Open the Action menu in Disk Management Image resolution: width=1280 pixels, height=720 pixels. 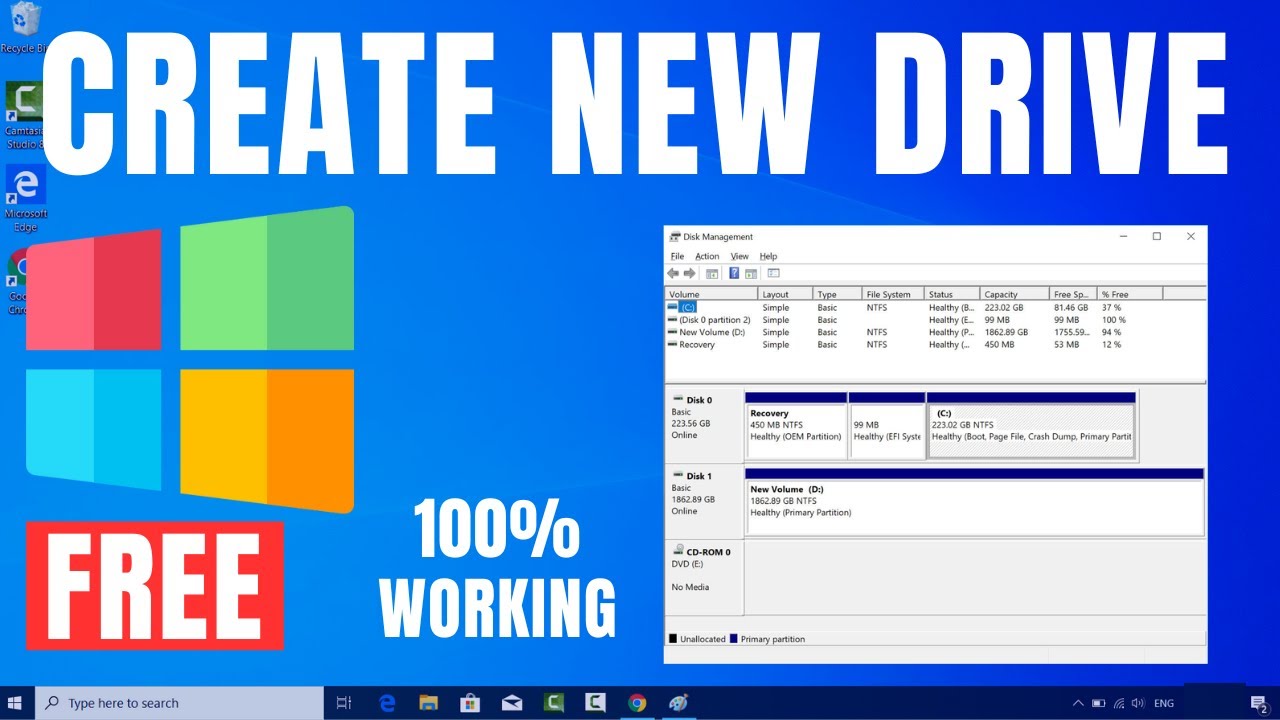tap(707, 256)
